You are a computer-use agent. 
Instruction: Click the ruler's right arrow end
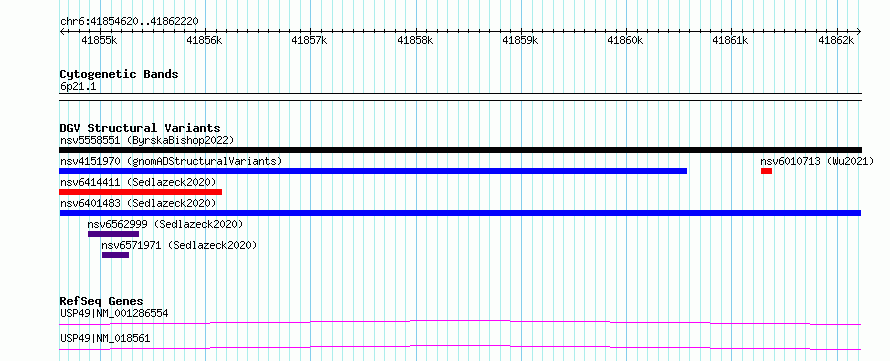[x=859, y=31]
